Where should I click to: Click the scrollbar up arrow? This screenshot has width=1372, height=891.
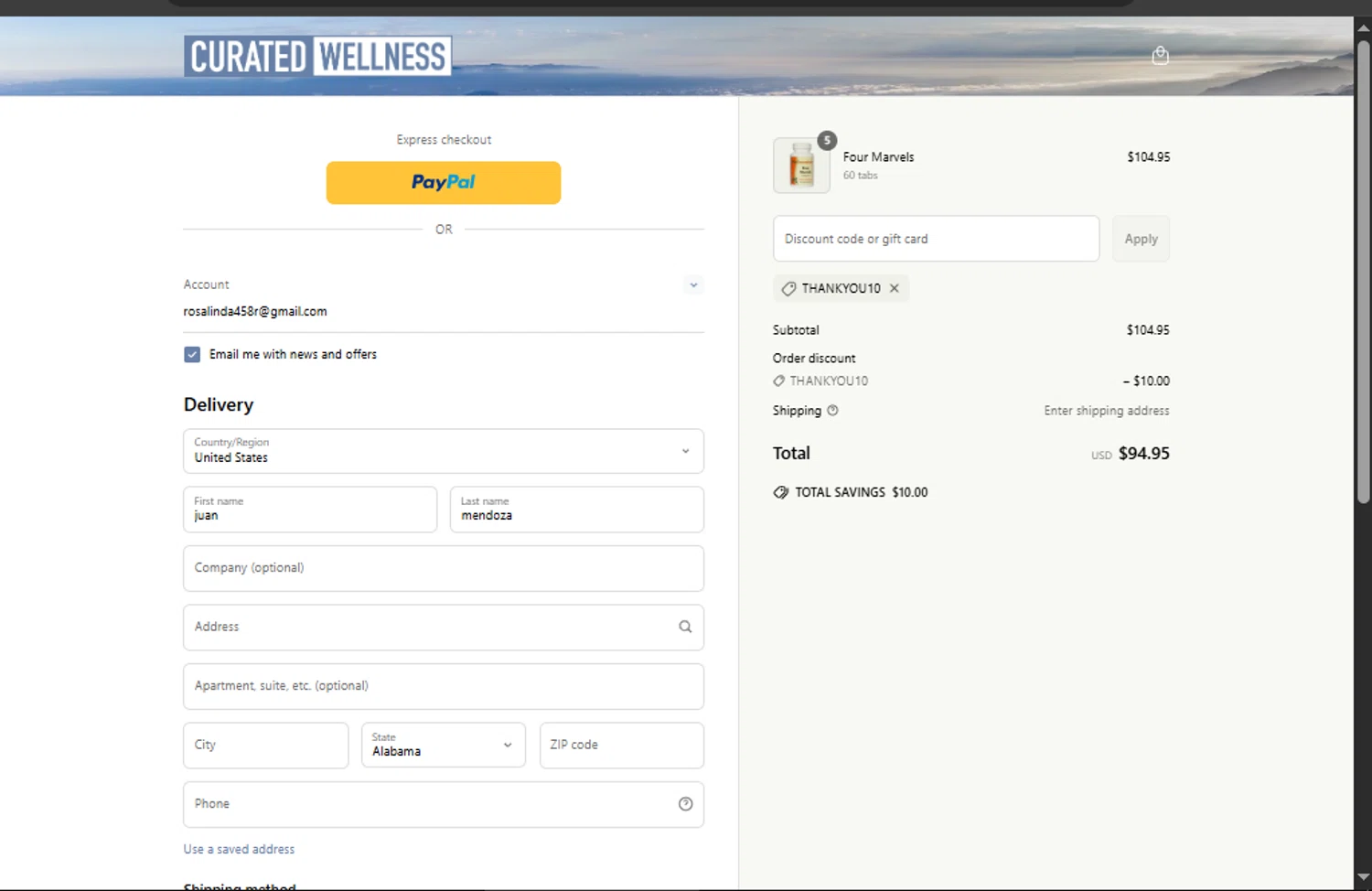pyautogui.click(x=1363, y=27)
